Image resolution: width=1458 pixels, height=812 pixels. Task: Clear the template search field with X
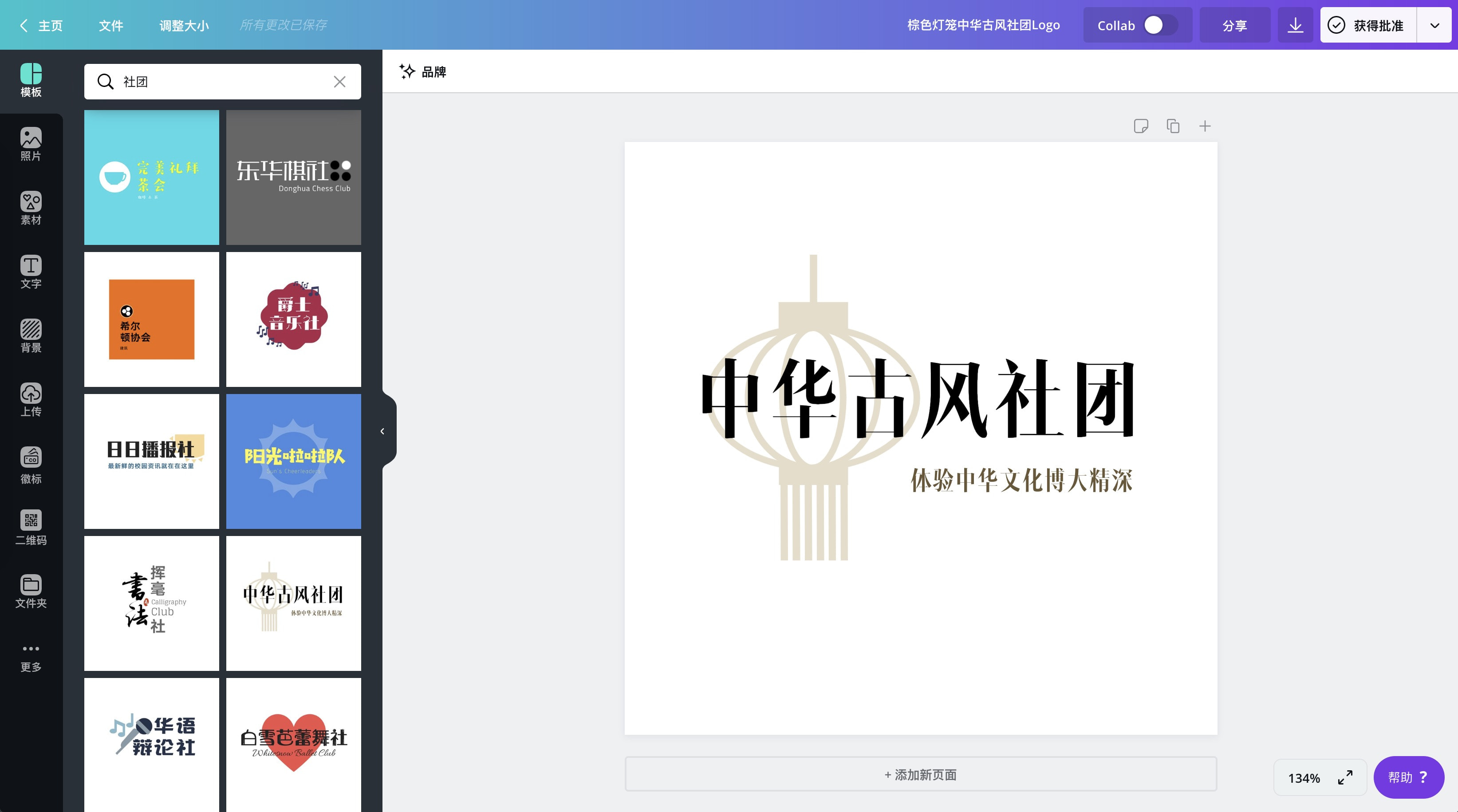point(339,82)
